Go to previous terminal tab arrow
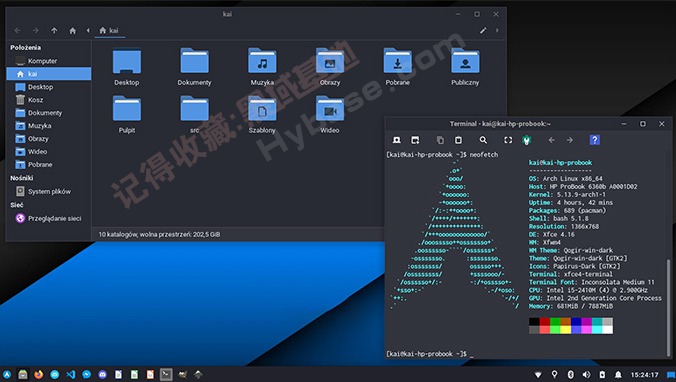676x382 pixels. point(551,140)
